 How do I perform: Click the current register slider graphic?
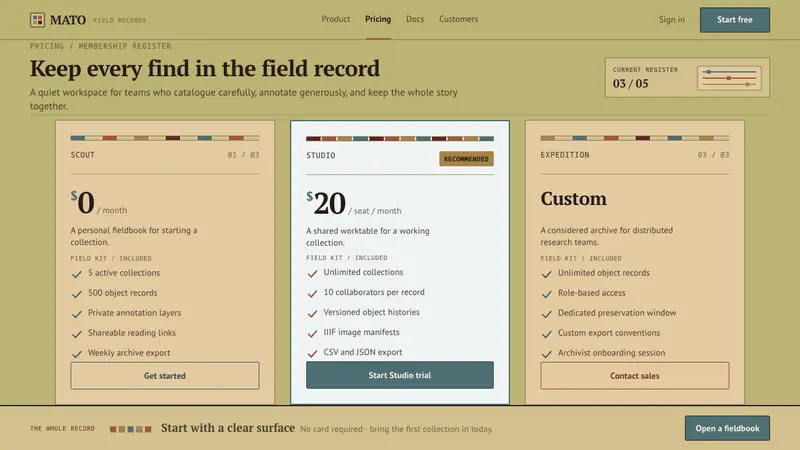(729, 78)
